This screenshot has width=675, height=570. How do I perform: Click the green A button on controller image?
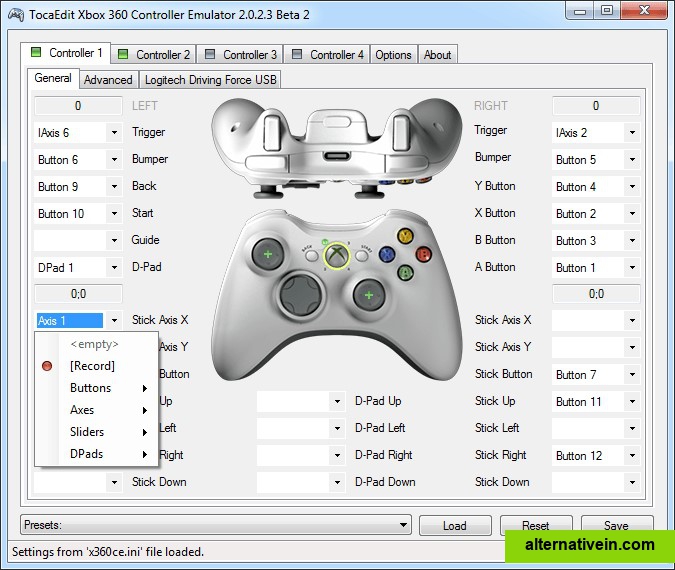[406, 272]
